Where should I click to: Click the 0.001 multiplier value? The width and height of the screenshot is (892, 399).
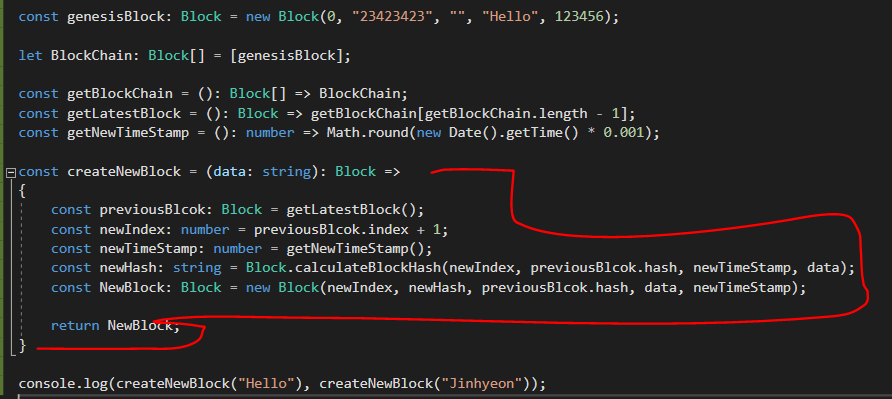[x=624, y=133]
